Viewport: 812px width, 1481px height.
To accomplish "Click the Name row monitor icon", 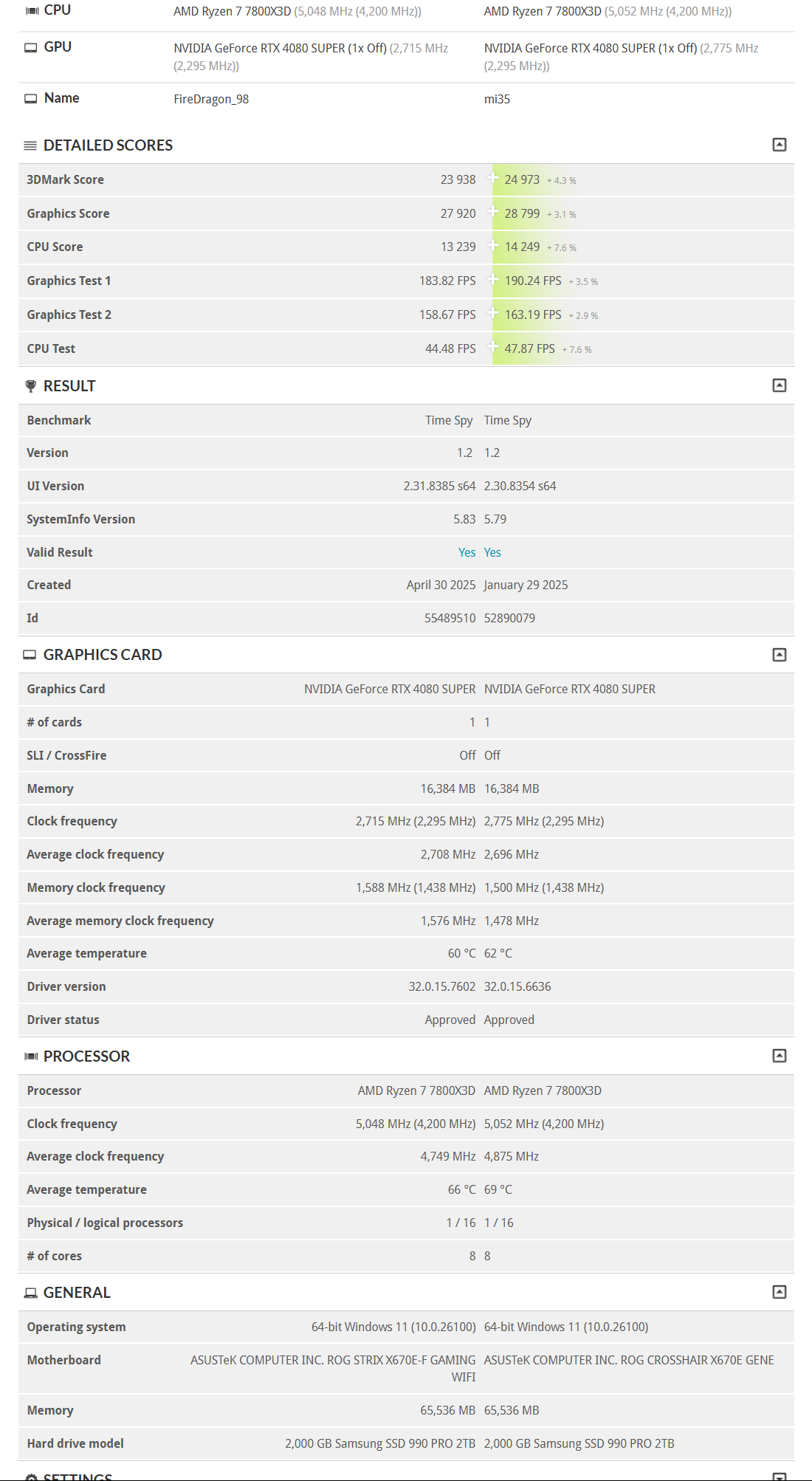I will (30, 98).
